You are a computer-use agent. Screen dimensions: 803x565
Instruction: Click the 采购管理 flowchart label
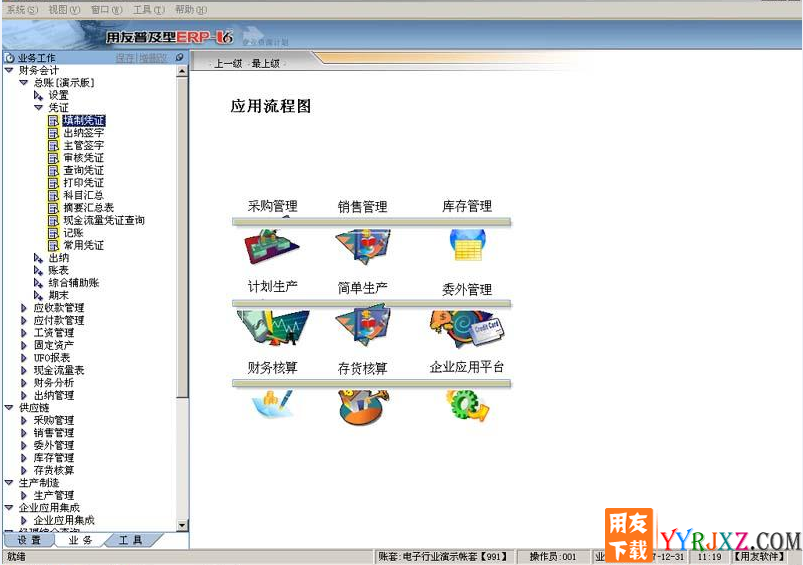coord(272,206)
